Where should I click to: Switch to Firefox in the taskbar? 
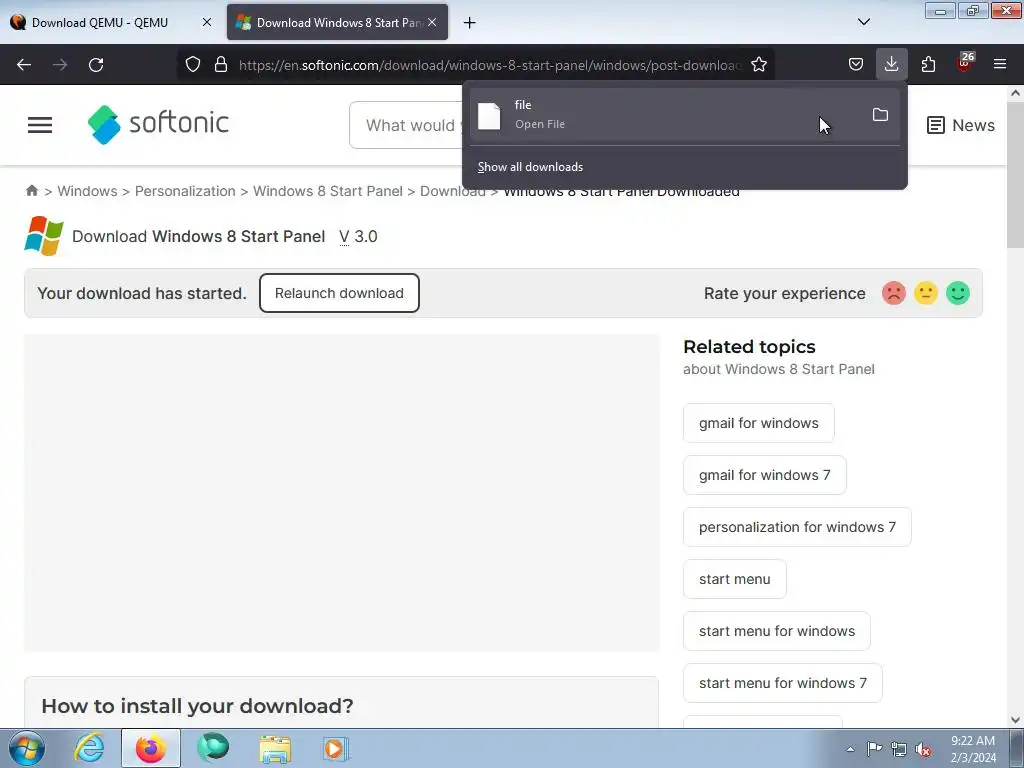click(x=150, y=748)
